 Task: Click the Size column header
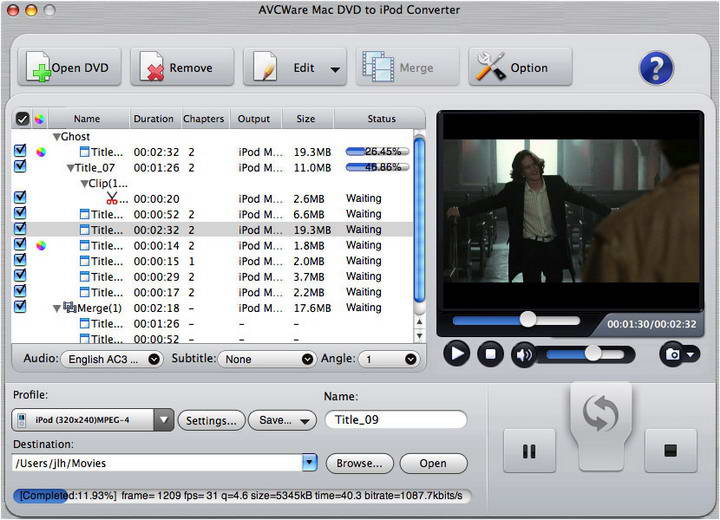pyautogui.click(x=306, y=119)
